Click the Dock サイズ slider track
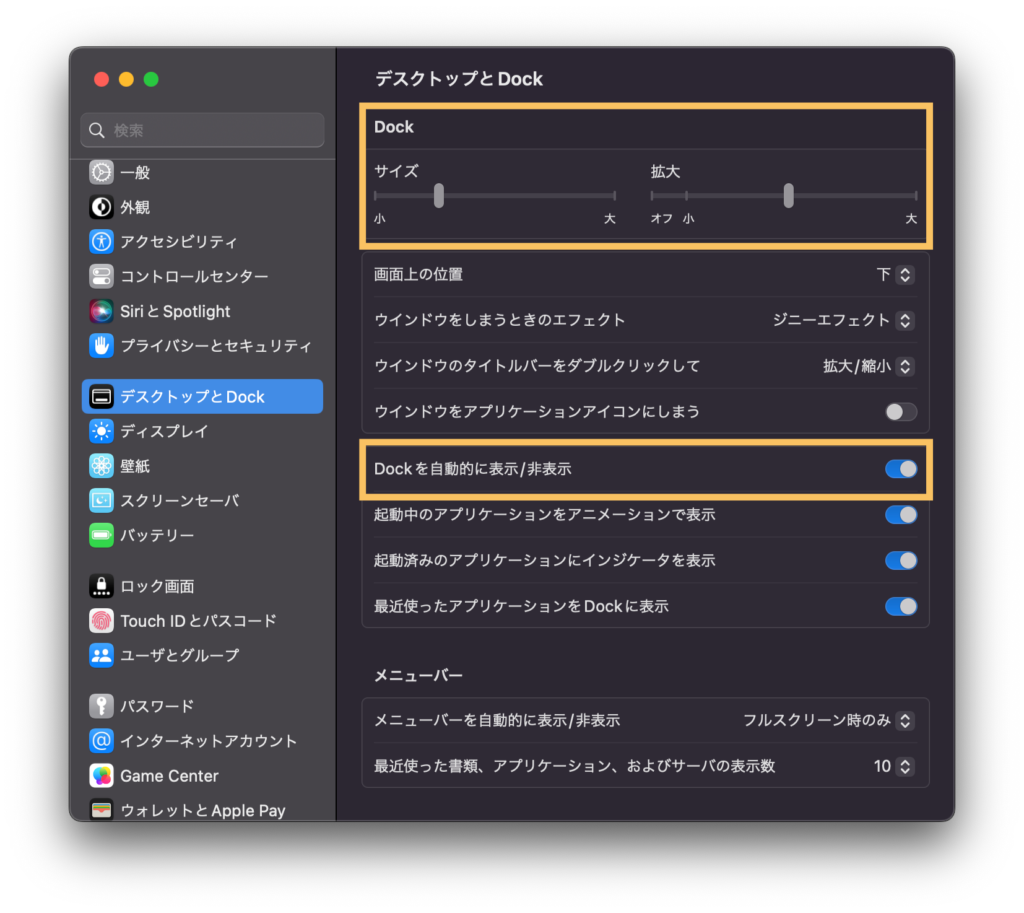This screenshot has width=1024, height=913. tap(495, 195)
